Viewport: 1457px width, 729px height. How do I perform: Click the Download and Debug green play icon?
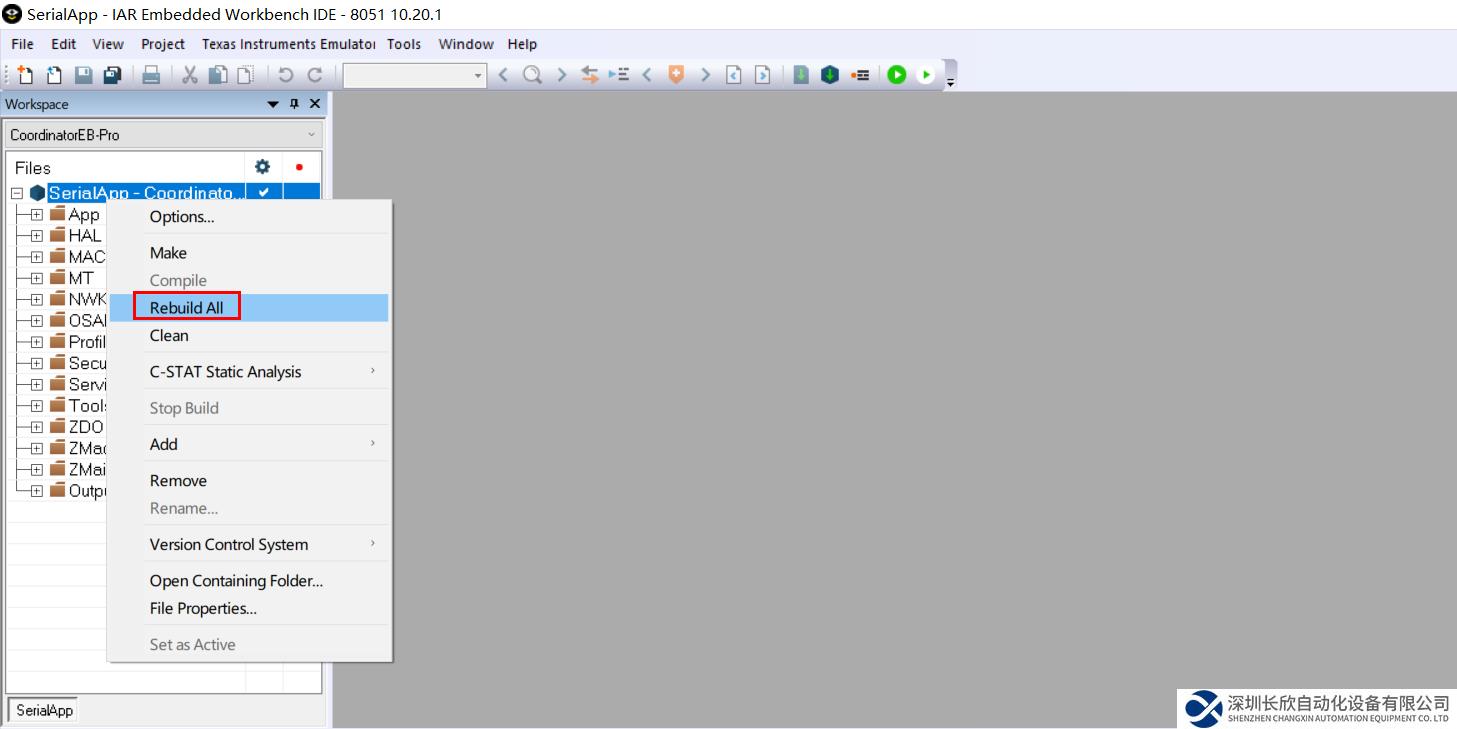click(x=896, y=75)
